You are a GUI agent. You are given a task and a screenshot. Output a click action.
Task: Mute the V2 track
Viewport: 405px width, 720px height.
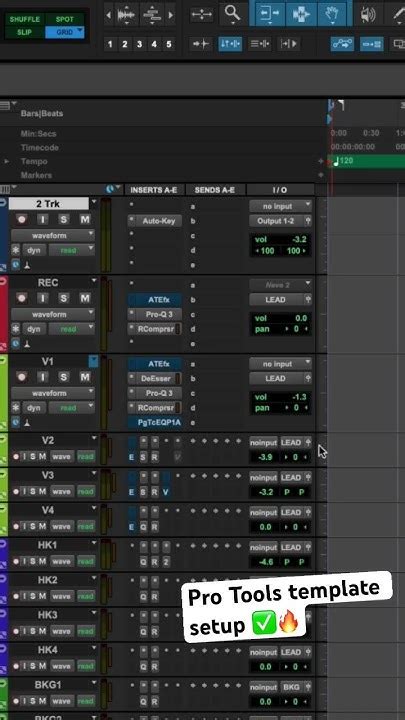click(x=42, y=456)
